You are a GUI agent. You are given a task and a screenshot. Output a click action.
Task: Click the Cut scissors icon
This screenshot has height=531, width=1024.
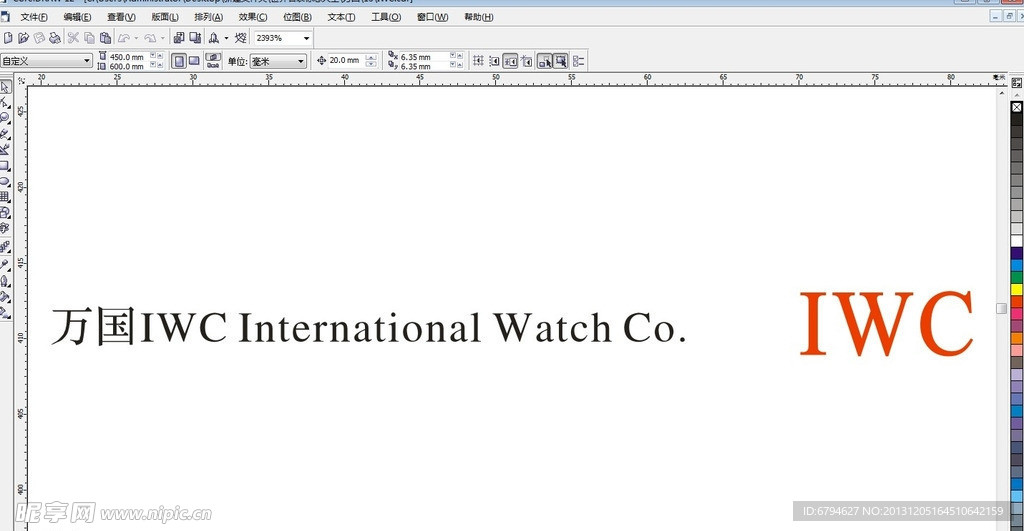tap(73, 38)
